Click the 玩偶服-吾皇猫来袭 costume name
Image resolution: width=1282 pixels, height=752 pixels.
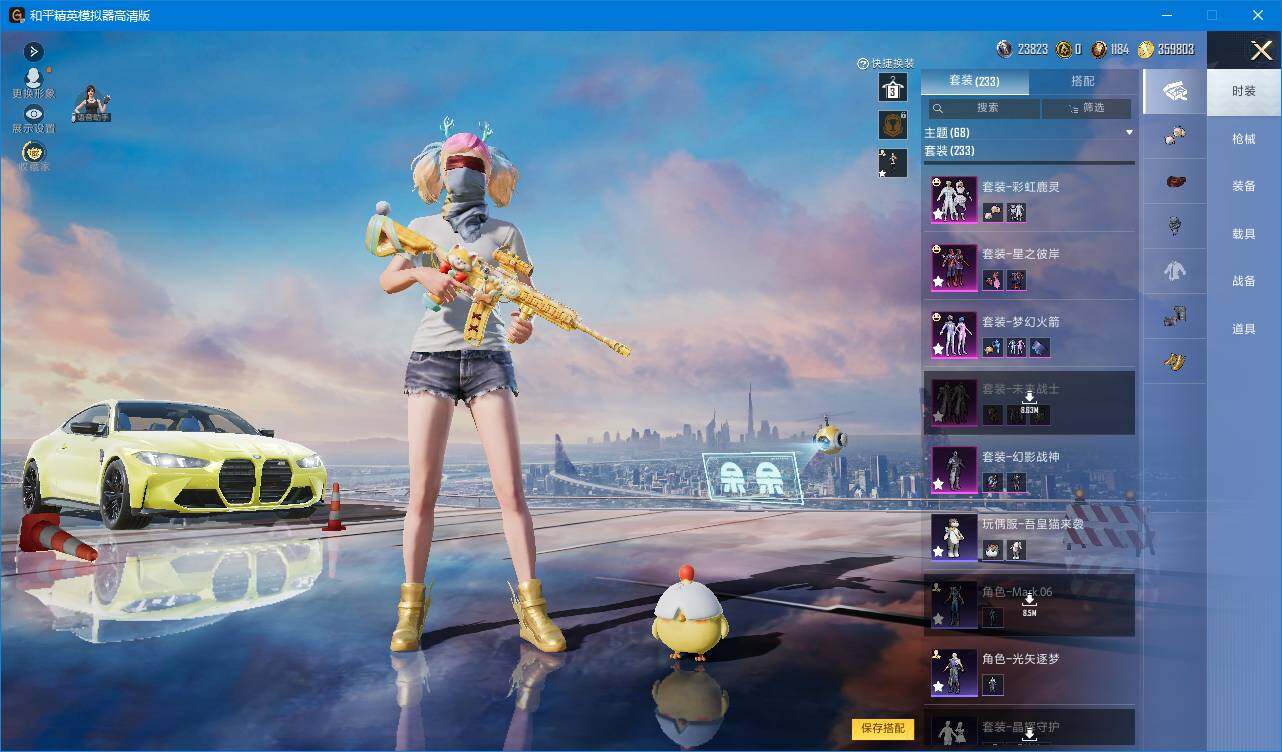click(x=1032, y=524)
